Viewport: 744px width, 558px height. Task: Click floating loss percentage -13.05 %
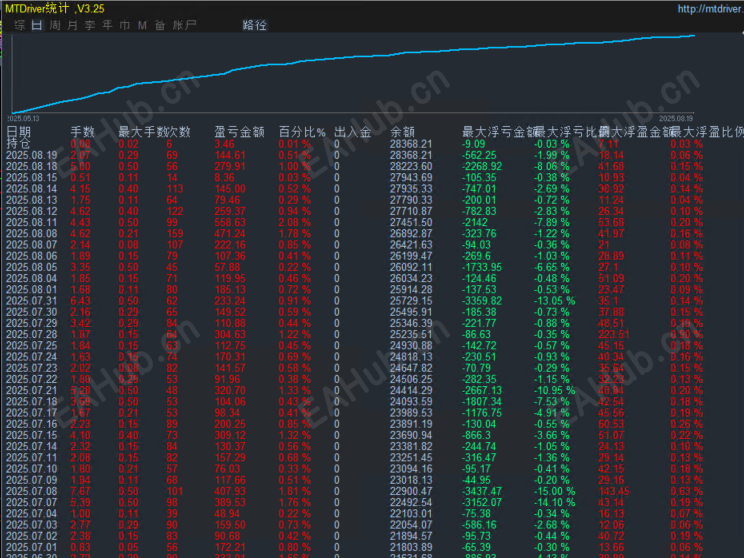[554, 301]
